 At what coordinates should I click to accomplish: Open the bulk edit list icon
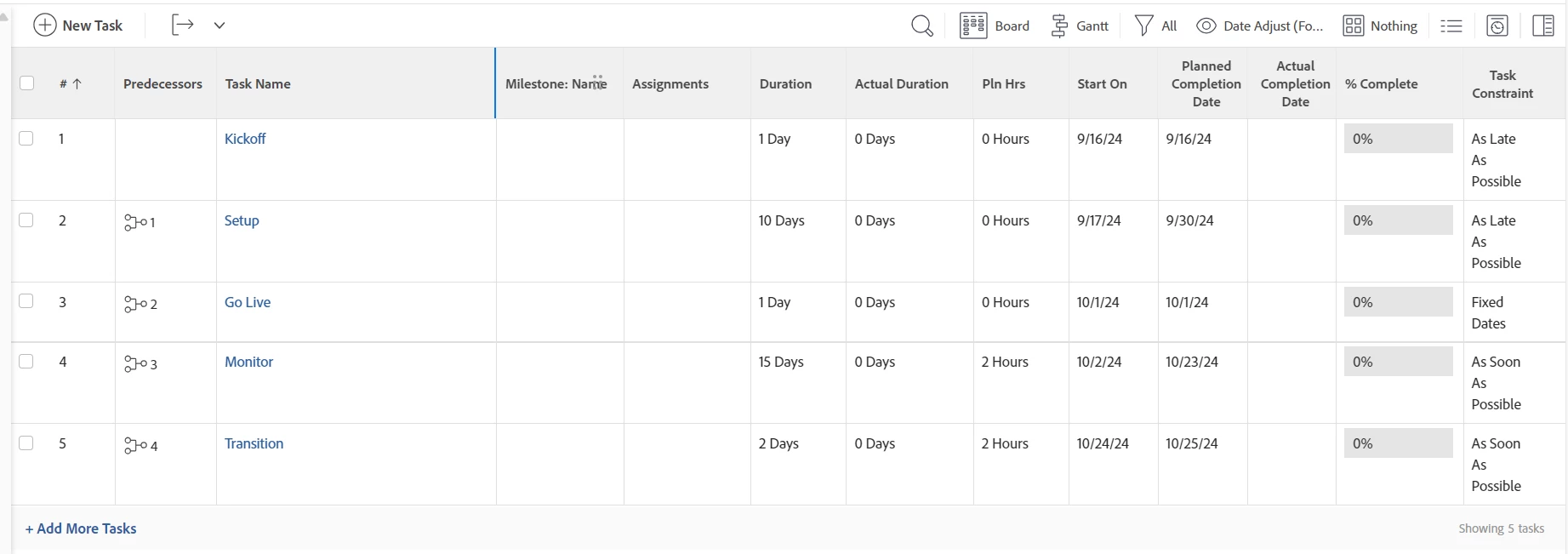coord(1451,26)
